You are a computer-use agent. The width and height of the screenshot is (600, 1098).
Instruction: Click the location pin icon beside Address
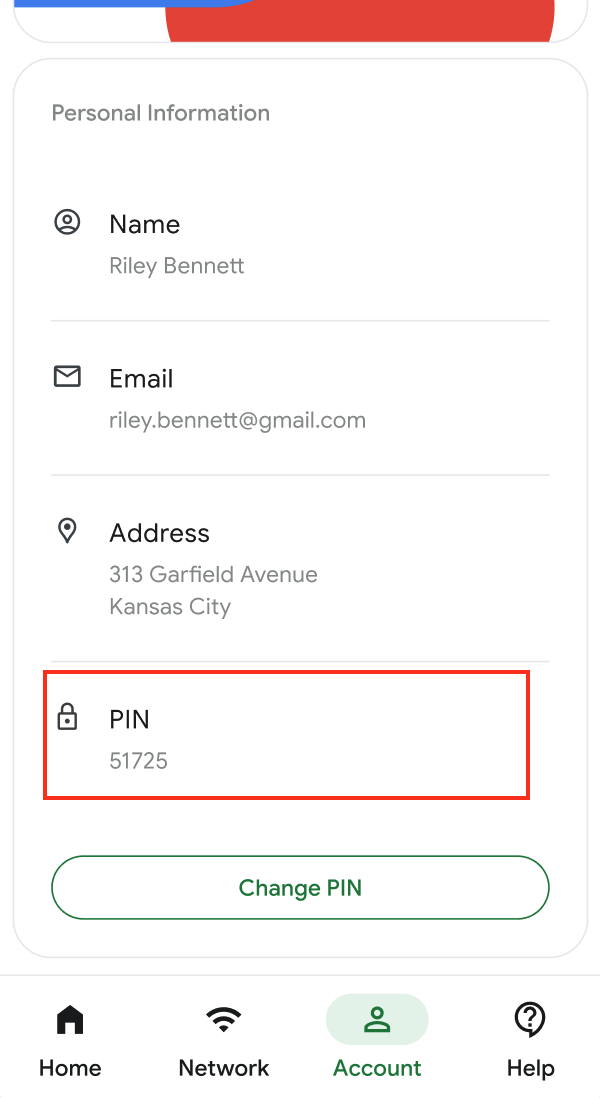67,531
